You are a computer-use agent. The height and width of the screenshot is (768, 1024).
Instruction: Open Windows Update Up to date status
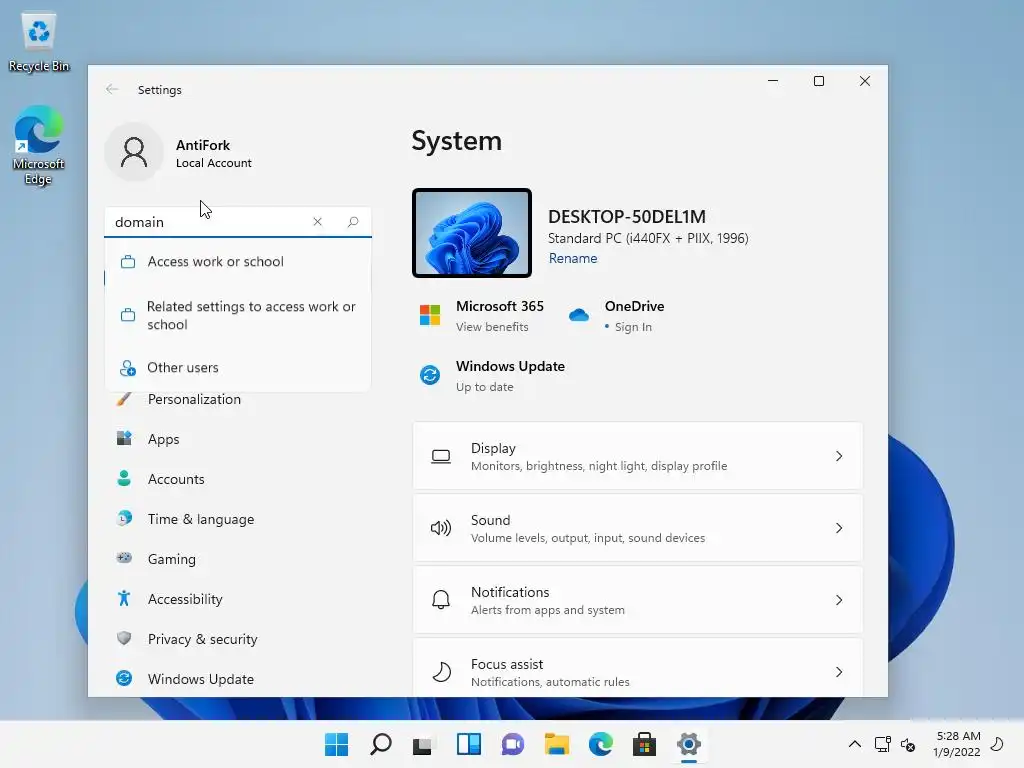(493, 376)
